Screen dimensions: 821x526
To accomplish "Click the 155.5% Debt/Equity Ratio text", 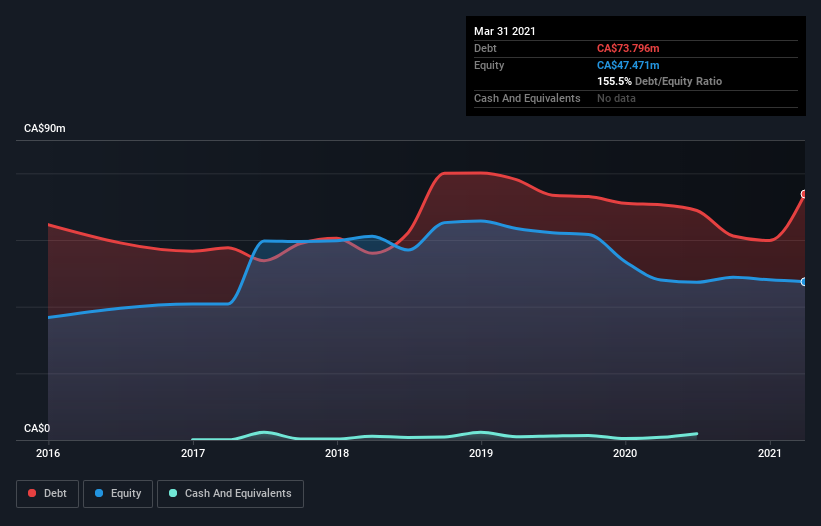I will tap(659, 81).
